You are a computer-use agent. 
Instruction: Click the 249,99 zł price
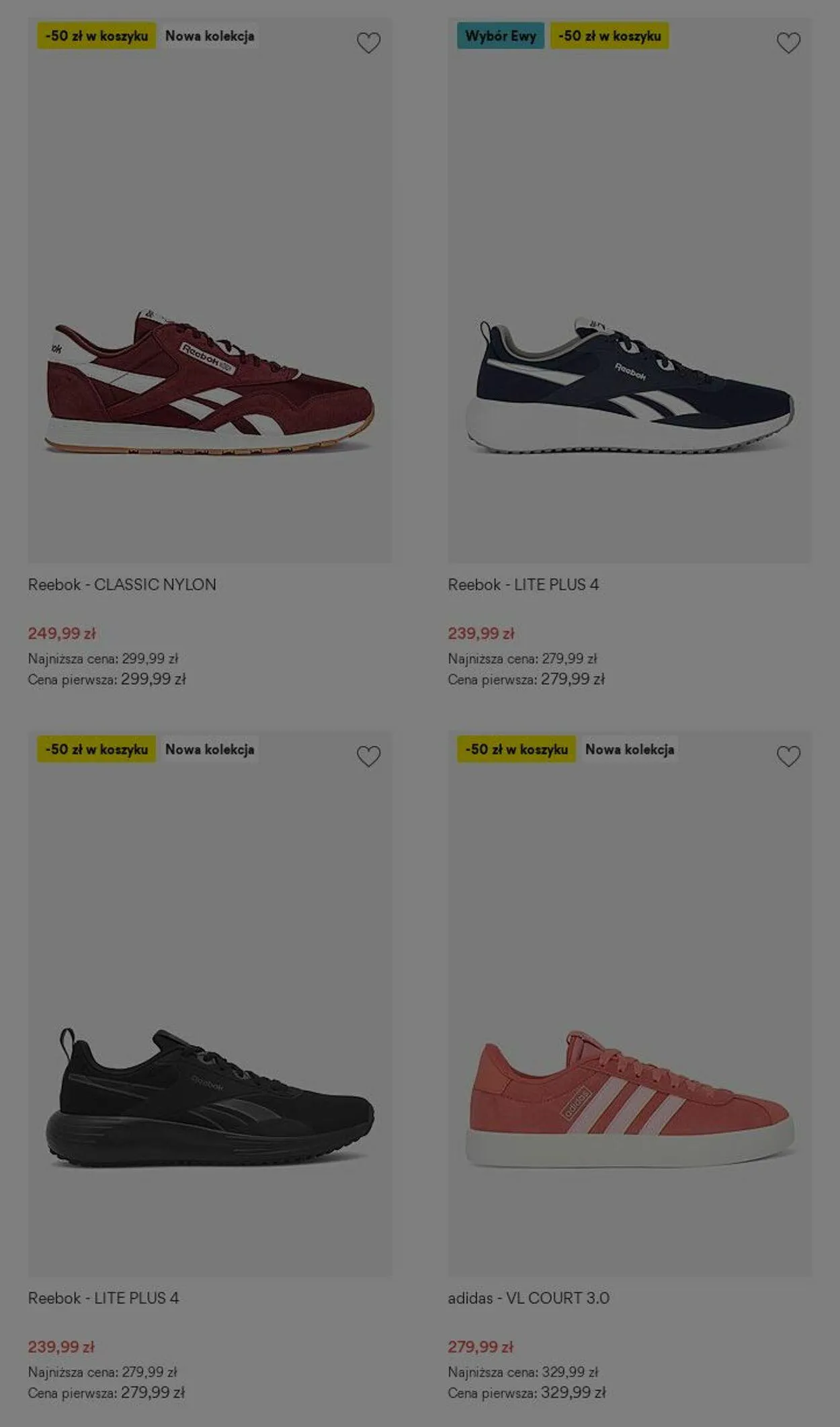[62, 633]
